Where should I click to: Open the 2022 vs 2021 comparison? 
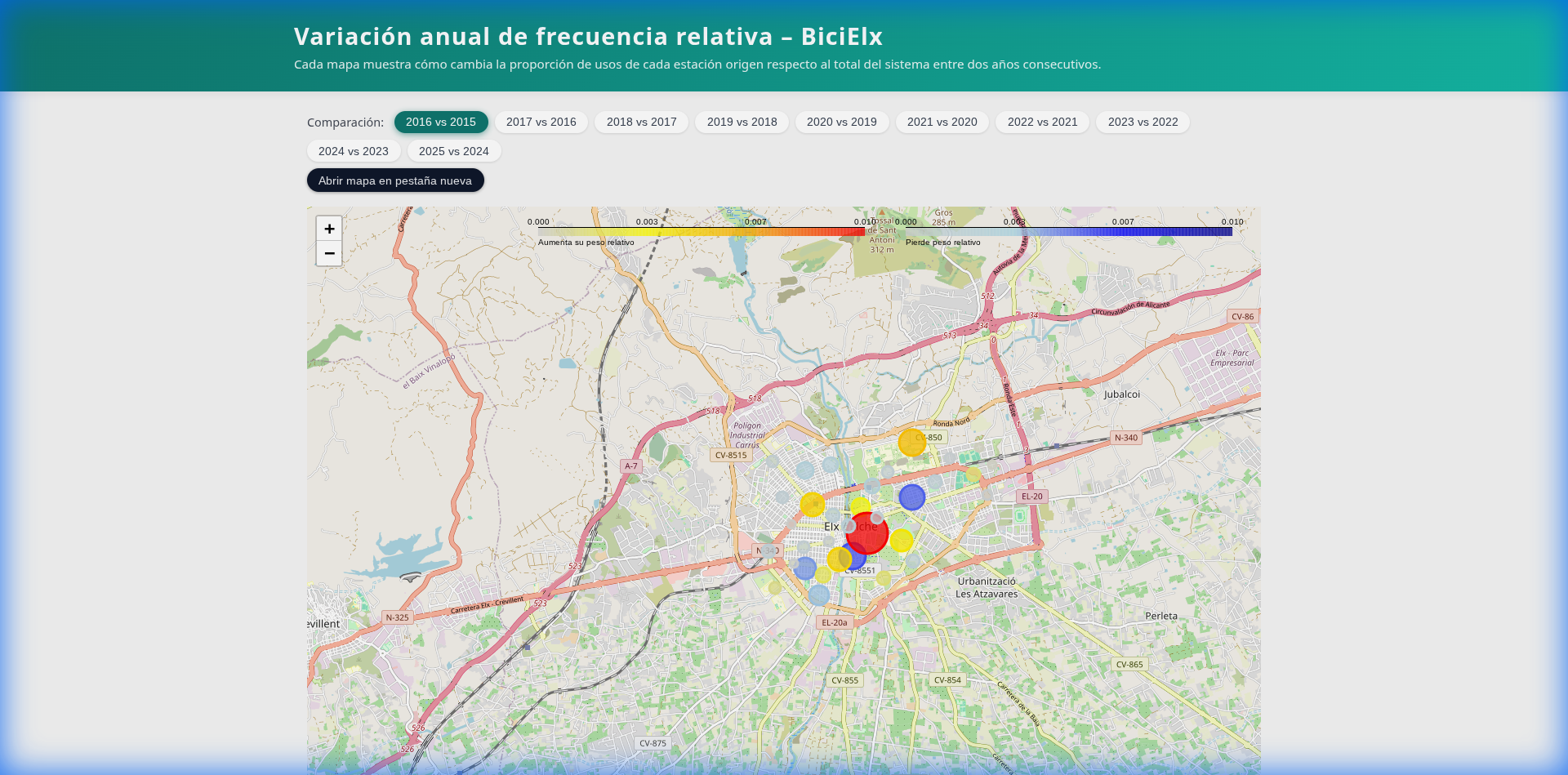(x=1043, y=122)
